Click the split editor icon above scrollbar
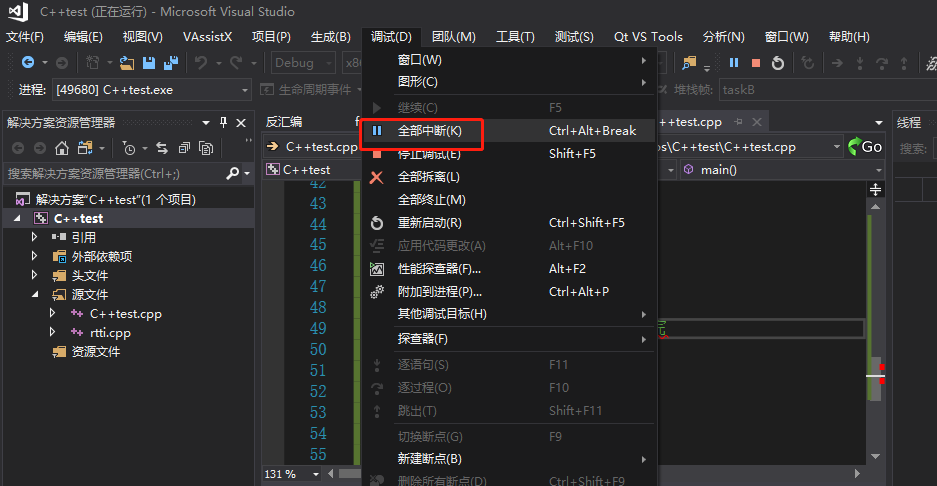Viewport: 937px width, 486px height. 875,190
